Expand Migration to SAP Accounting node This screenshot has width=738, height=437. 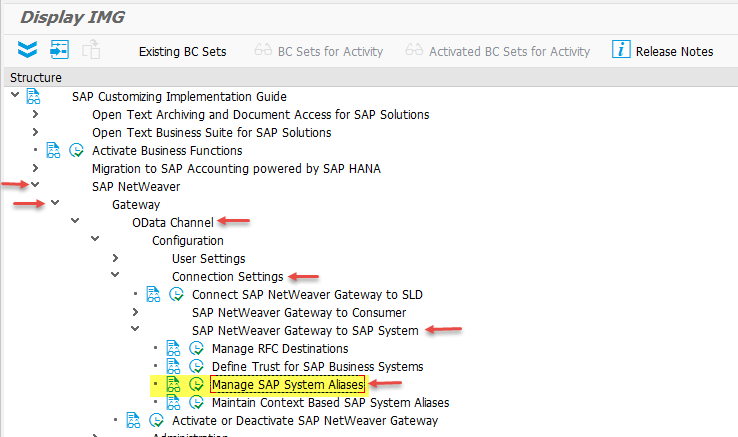35,168
